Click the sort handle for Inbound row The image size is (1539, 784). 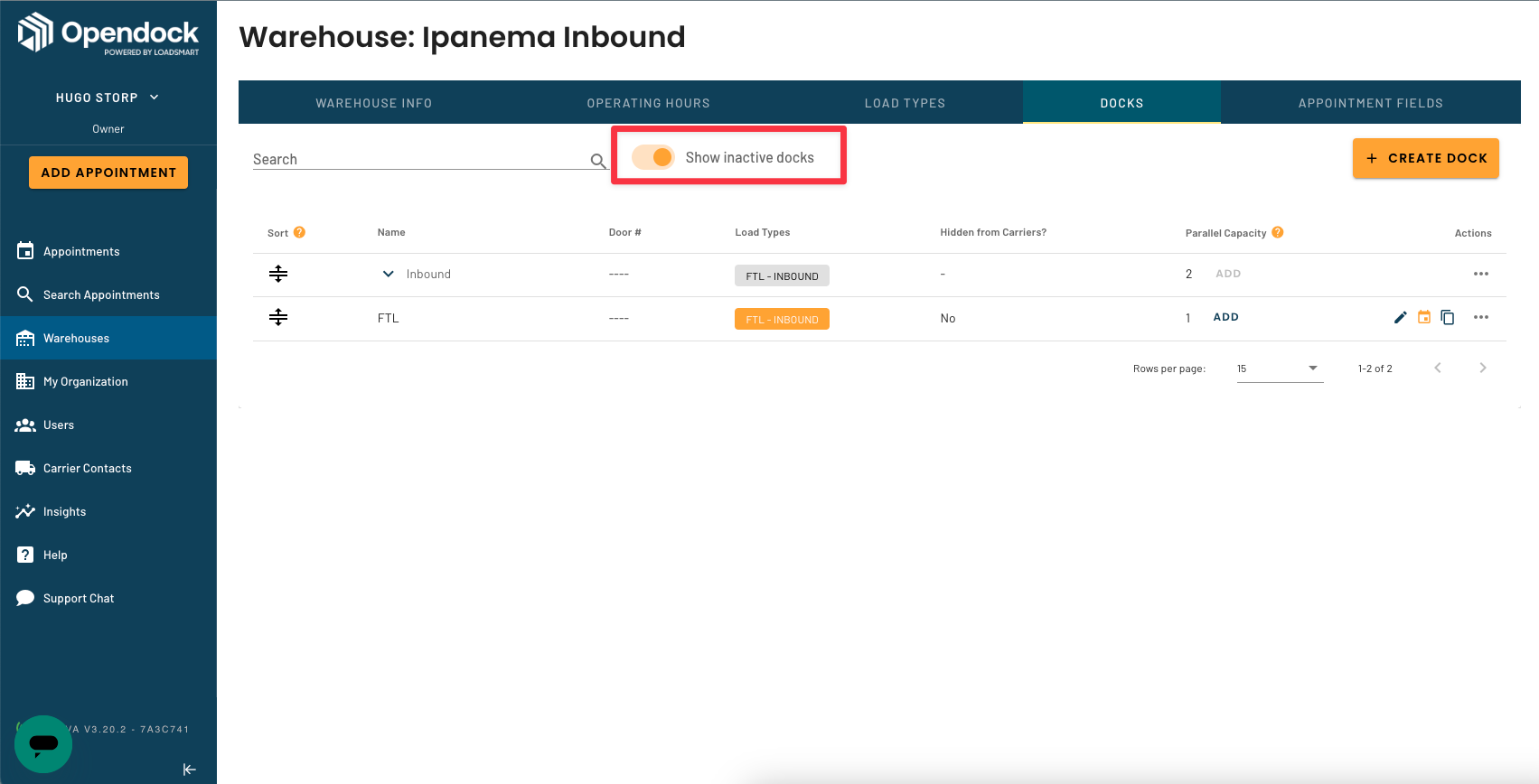pyautogui.click(x=278, y=274)
